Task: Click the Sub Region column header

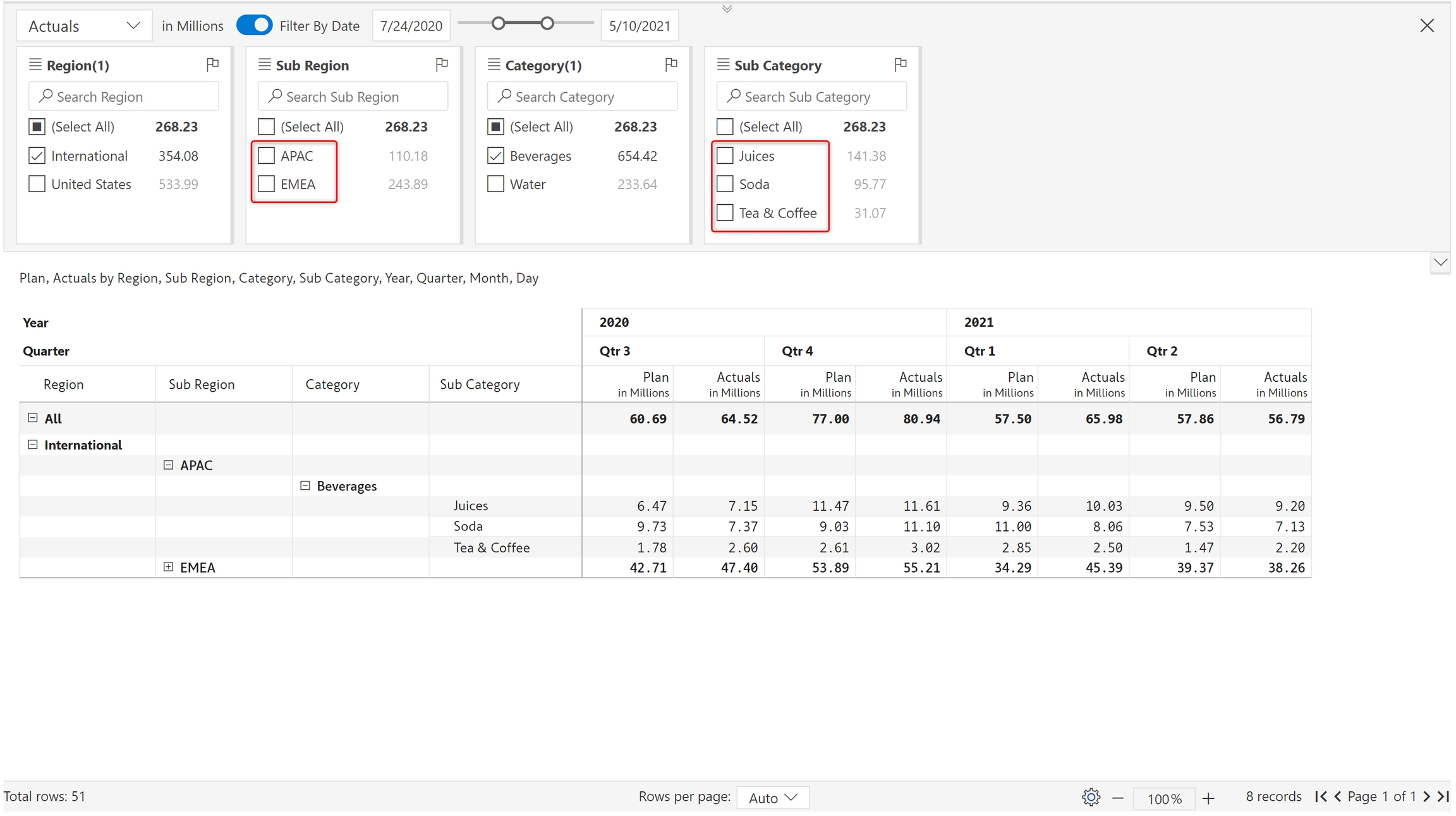Action: click(x=202, y=384)
